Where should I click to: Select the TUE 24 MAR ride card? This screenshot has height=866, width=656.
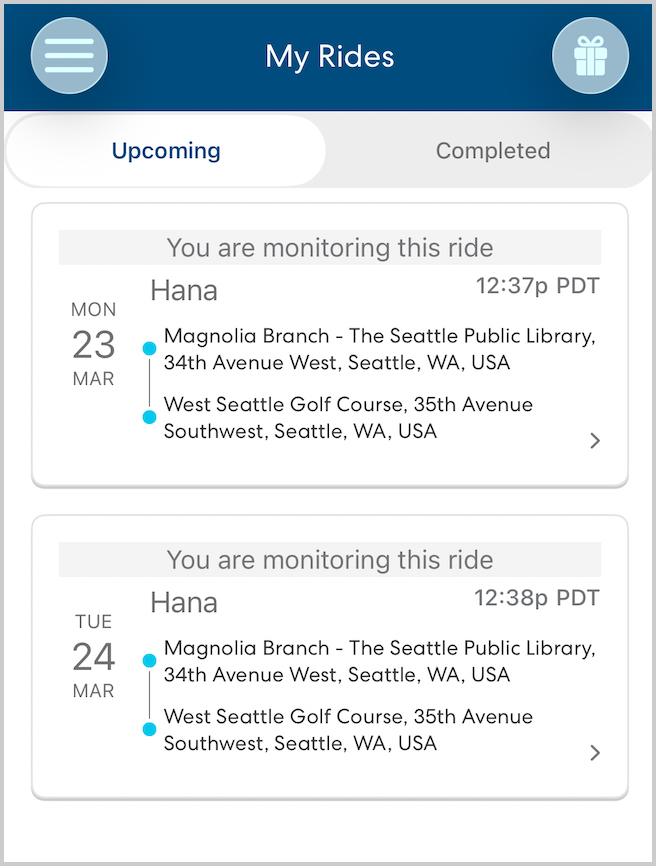328,660
